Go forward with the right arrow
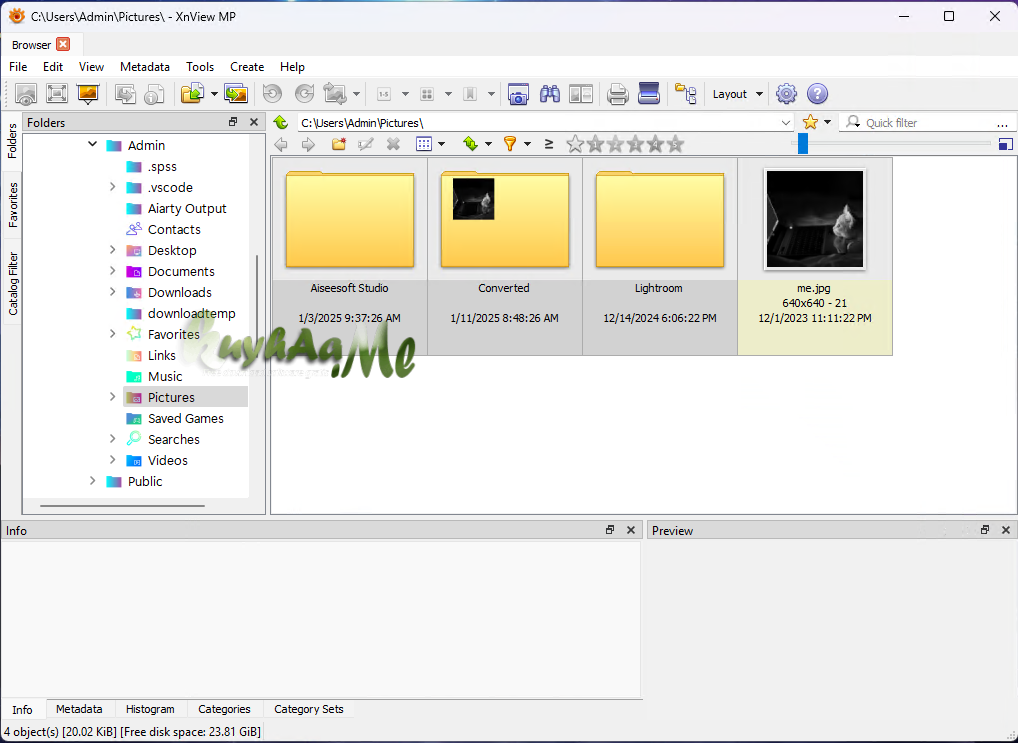1018x743 pixels. 308,144
